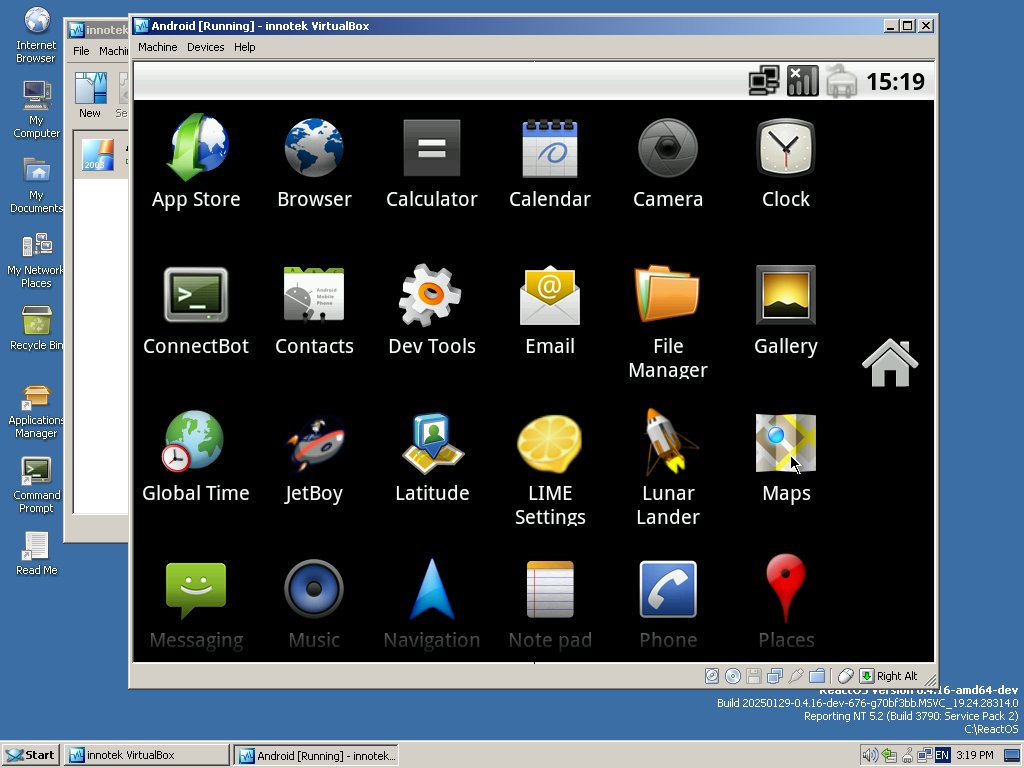This screenshot has width=1024, height=768.
Task: Open the Contacts app
Action: coord(314,308)
